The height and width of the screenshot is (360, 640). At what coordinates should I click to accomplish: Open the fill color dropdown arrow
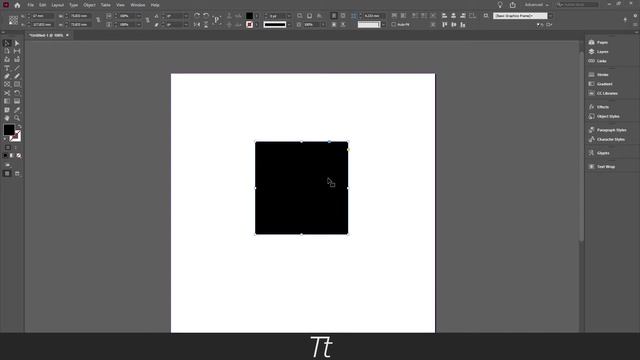[x=256, y=16]
